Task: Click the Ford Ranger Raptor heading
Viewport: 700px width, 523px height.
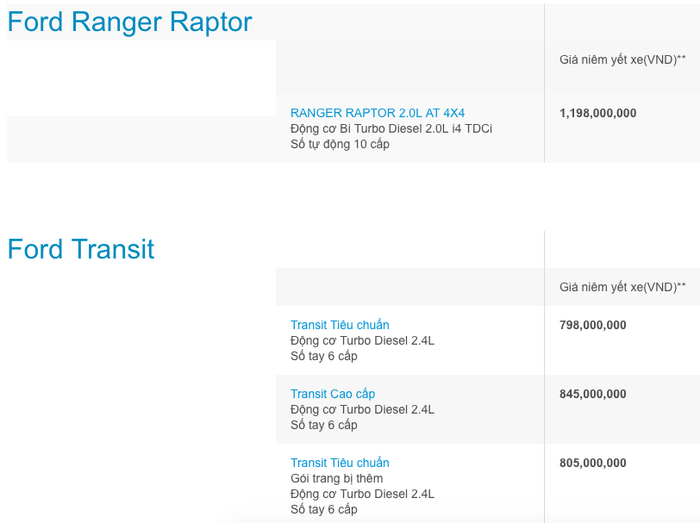Action: click(x=130, y=22)
